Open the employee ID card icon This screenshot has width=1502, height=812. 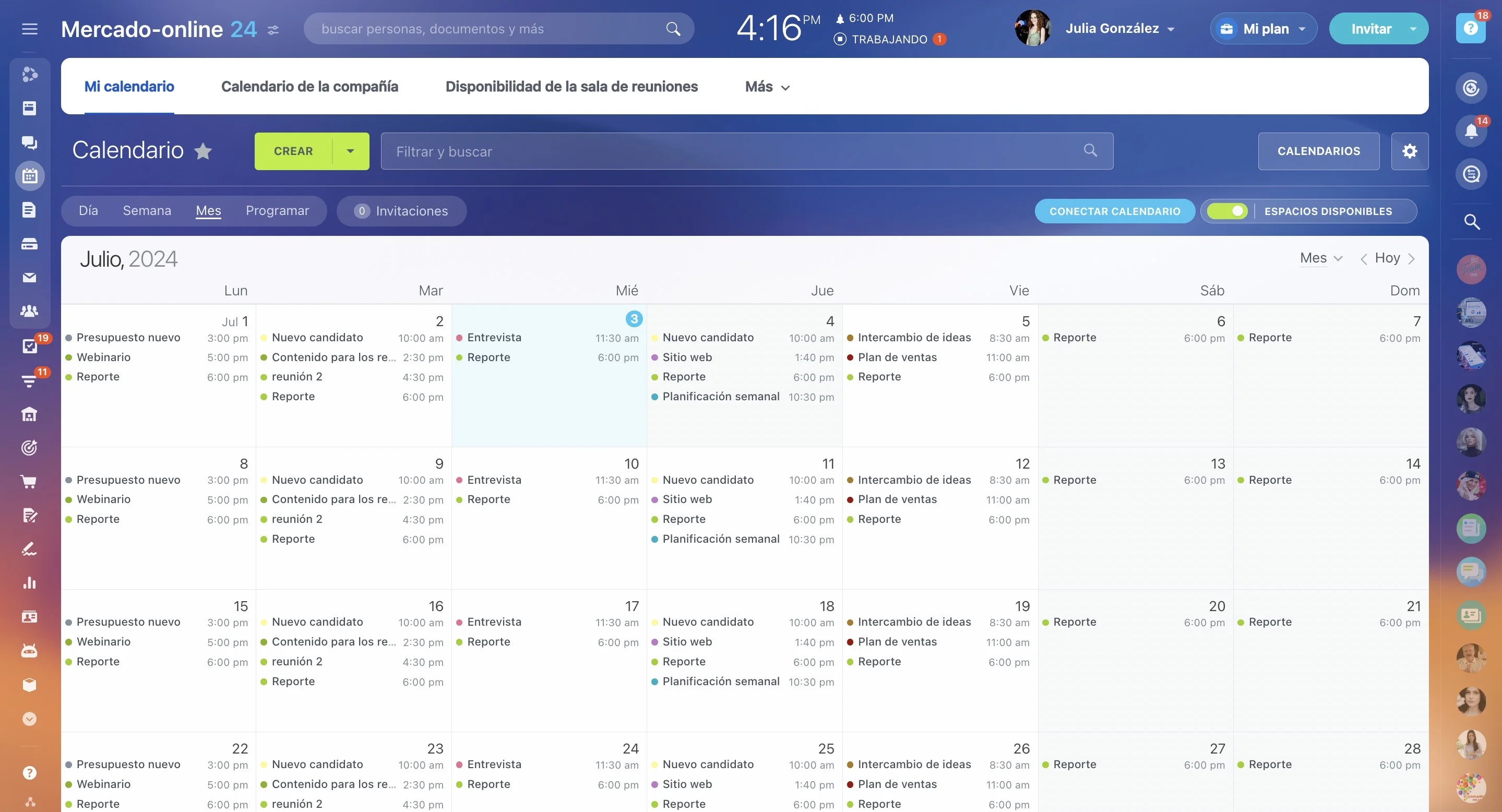click(x=30, y=617)
